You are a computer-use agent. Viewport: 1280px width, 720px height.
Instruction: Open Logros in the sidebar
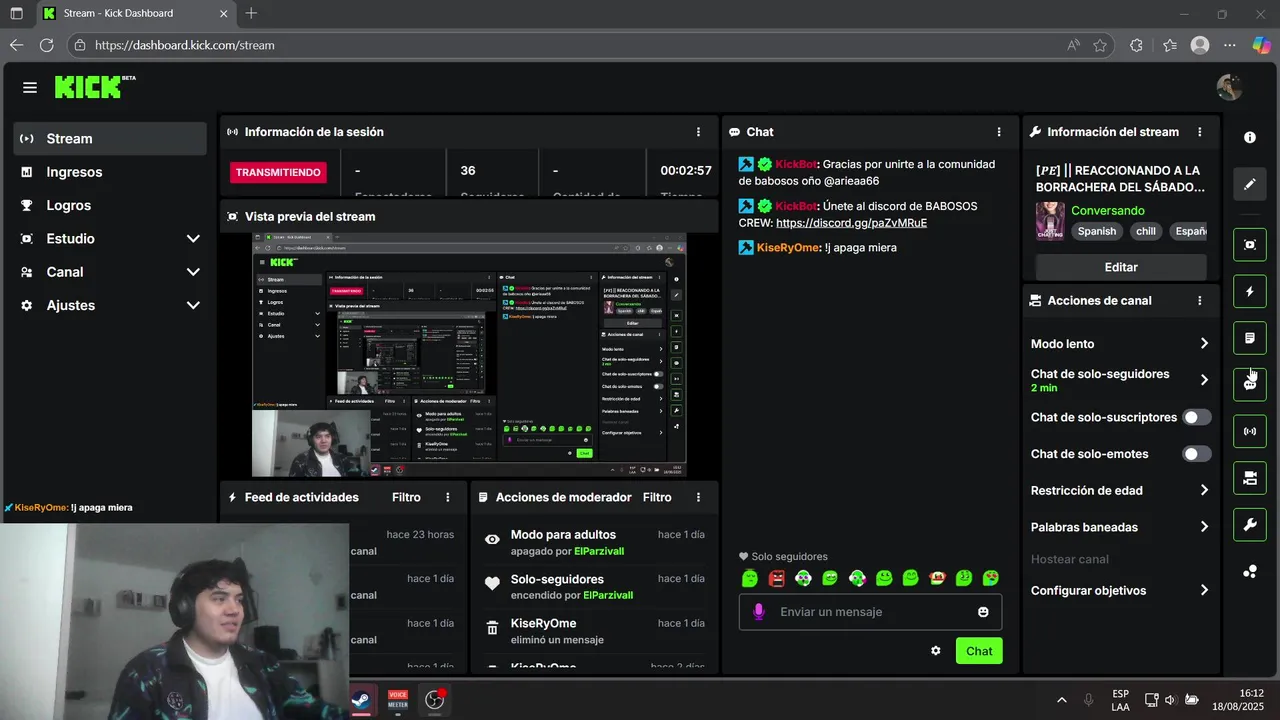(x=110, y=205)
